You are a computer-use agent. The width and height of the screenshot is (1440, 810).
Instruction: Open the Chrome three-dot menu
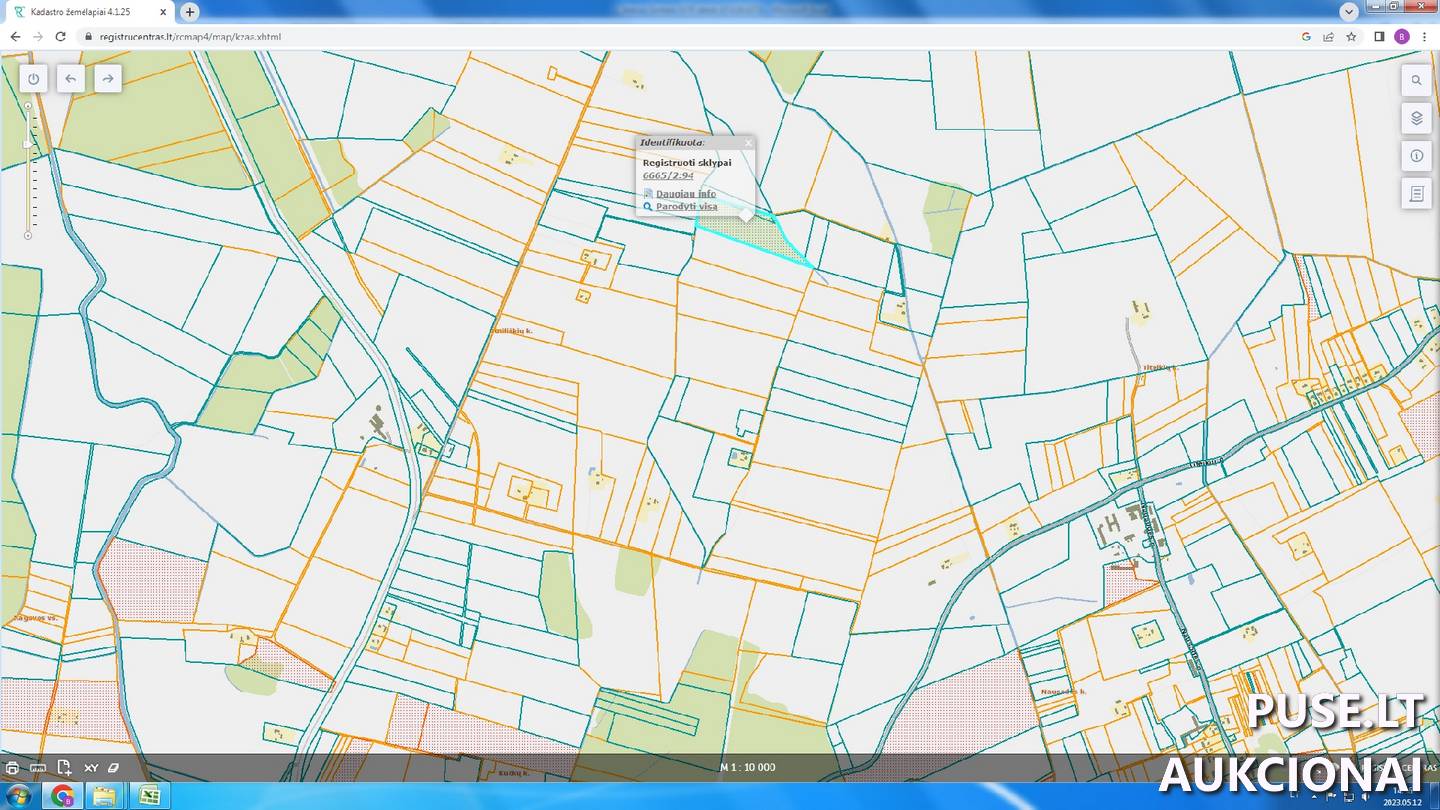pos(1424,36)
